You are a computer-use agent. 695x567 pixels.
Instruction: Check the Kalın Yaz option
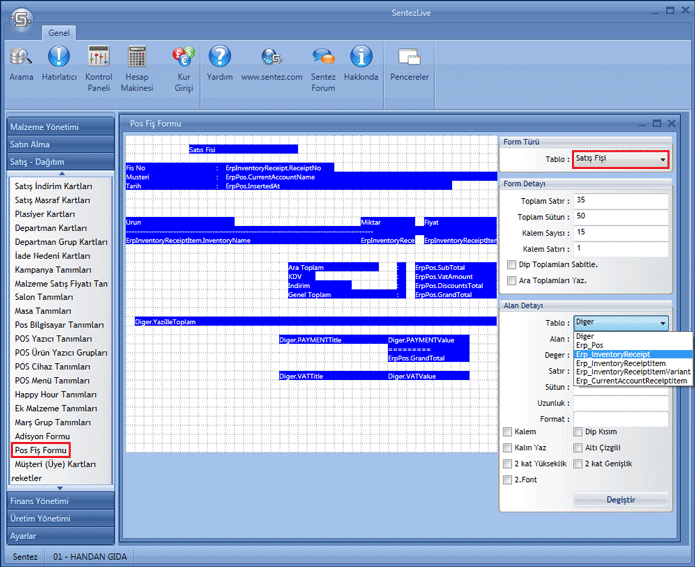508,447
